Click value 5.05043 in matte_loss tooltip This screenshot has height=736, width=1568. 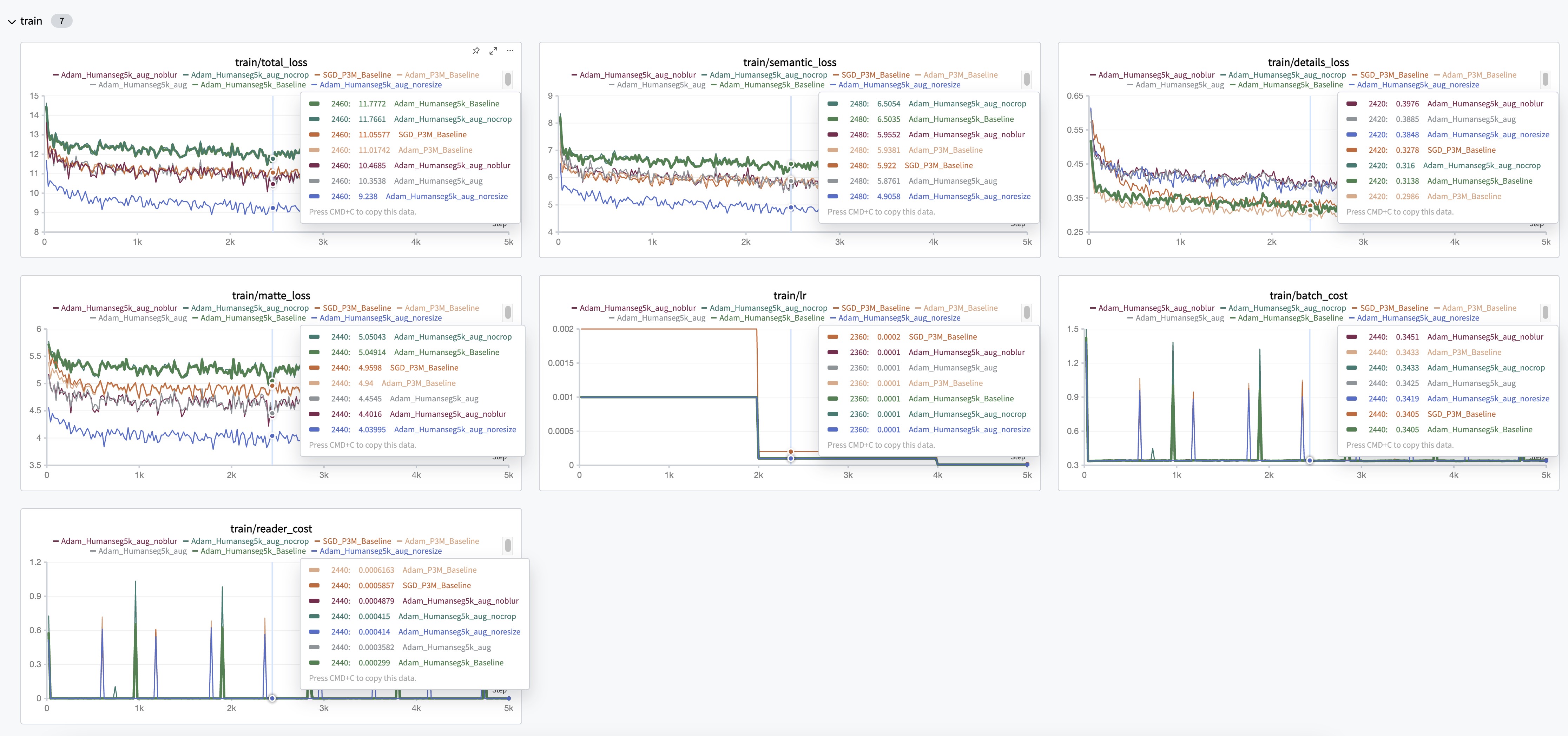pos(372,337)
